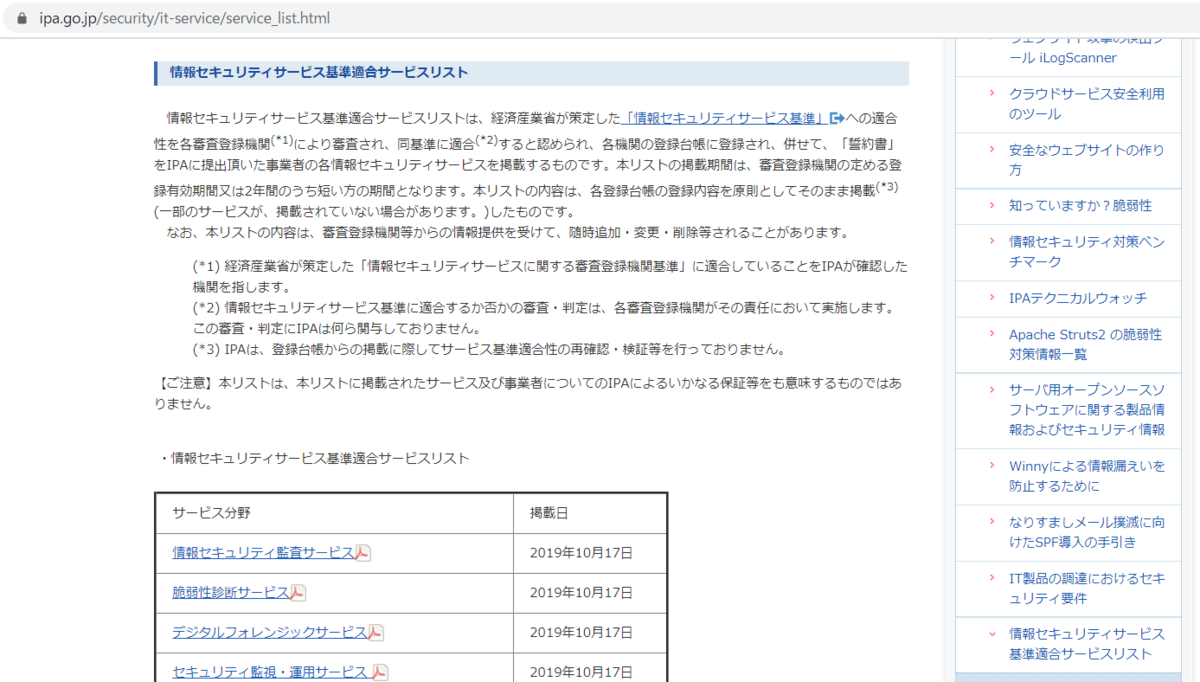Open sidebar item IPAテクニカルウォッチ
Screen dimensions: 1200x682
[1077, 298]
